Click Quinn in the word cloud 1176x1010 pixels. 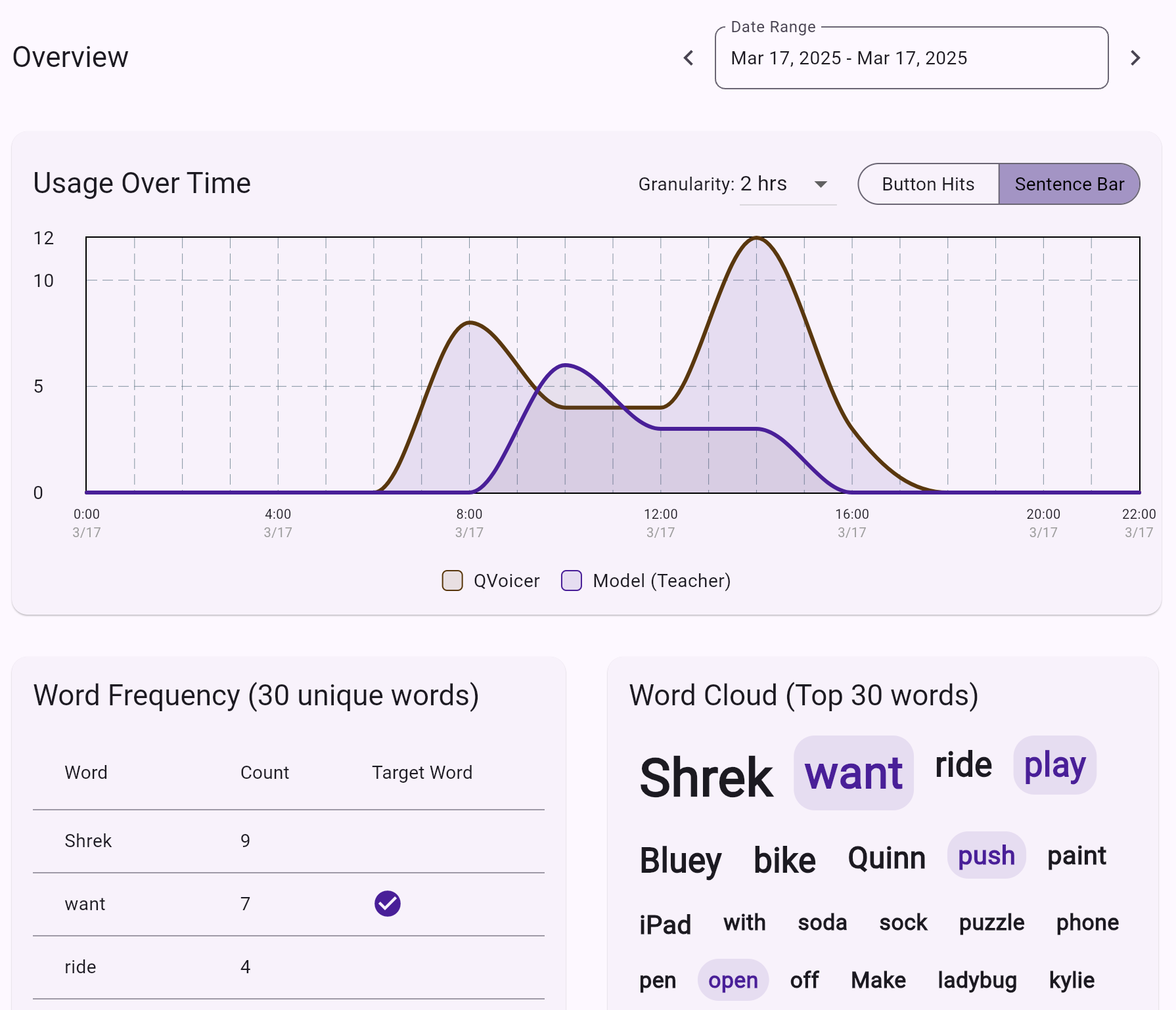[x=886, y=858]
